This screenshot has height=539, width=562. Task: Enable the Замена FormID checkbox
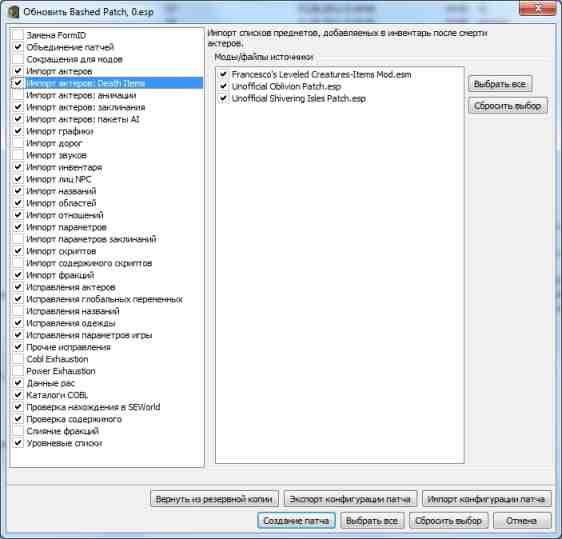[18, 35]
